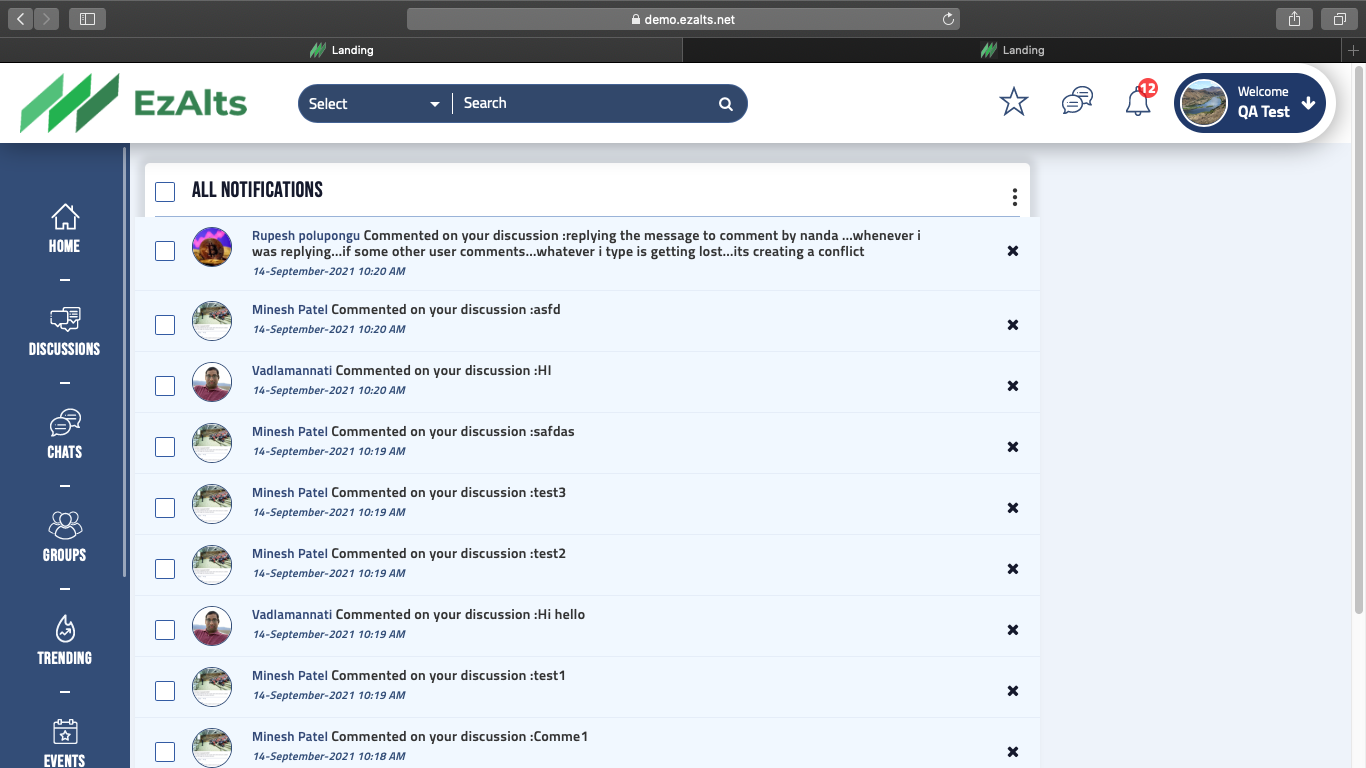
Task: Switch to the second Landing browser tab
Action: tap(1012, 50)
